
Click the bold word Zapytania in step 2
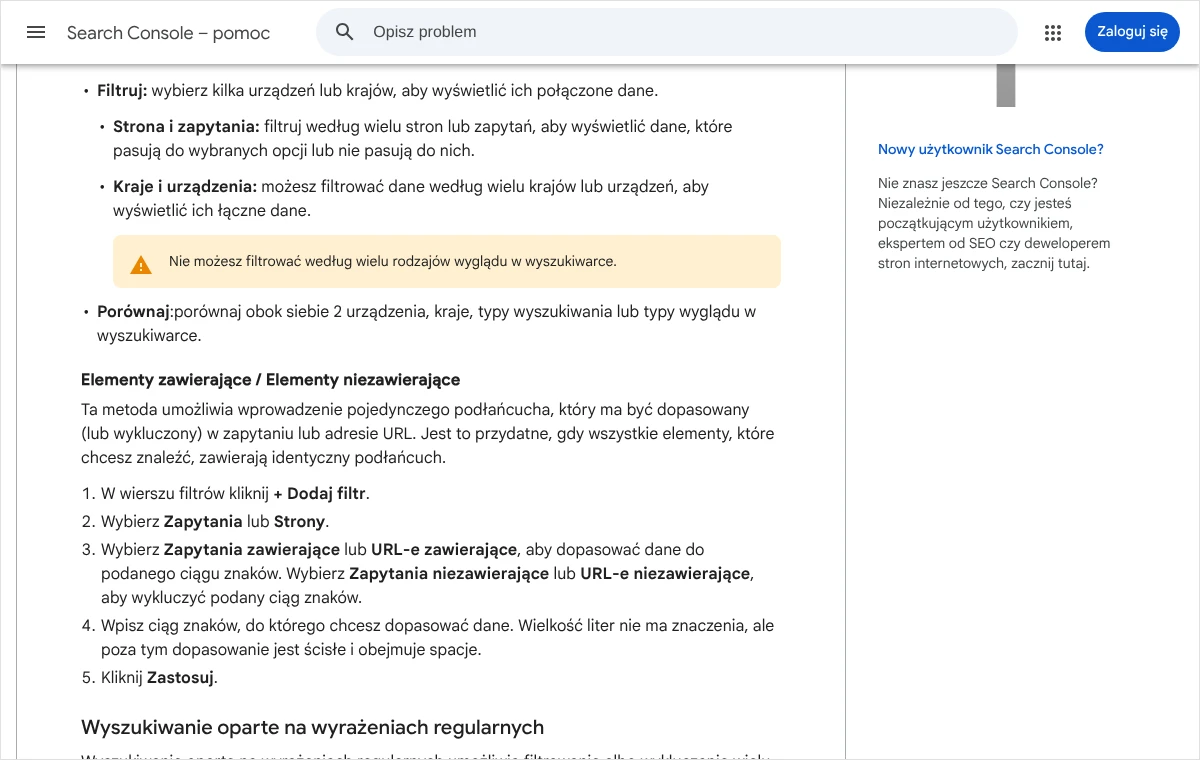(203, 522)
